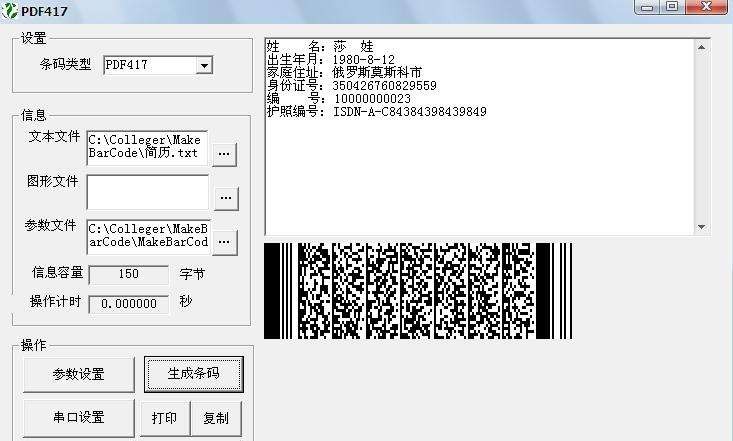Select the PDF417 barcode type combo box
Screen dimensions: 733x441
point(158,65)
